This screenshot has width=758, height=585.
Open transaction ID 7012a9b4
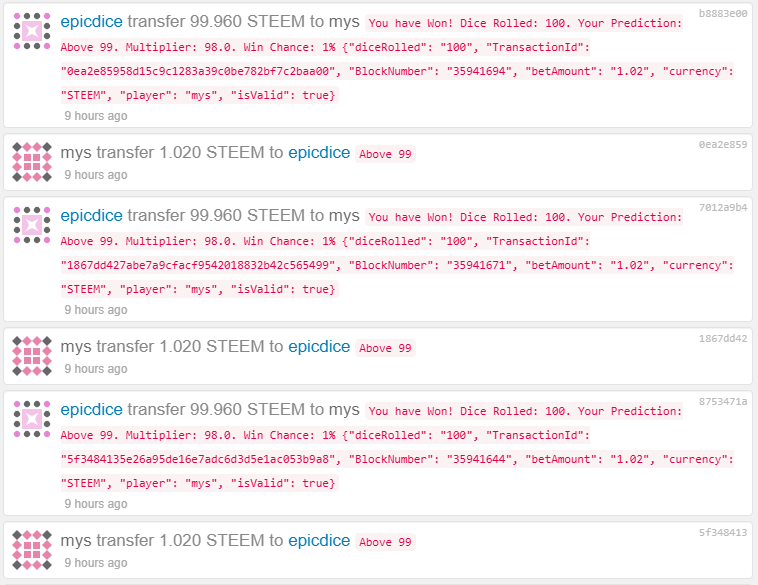coord(723,207)
